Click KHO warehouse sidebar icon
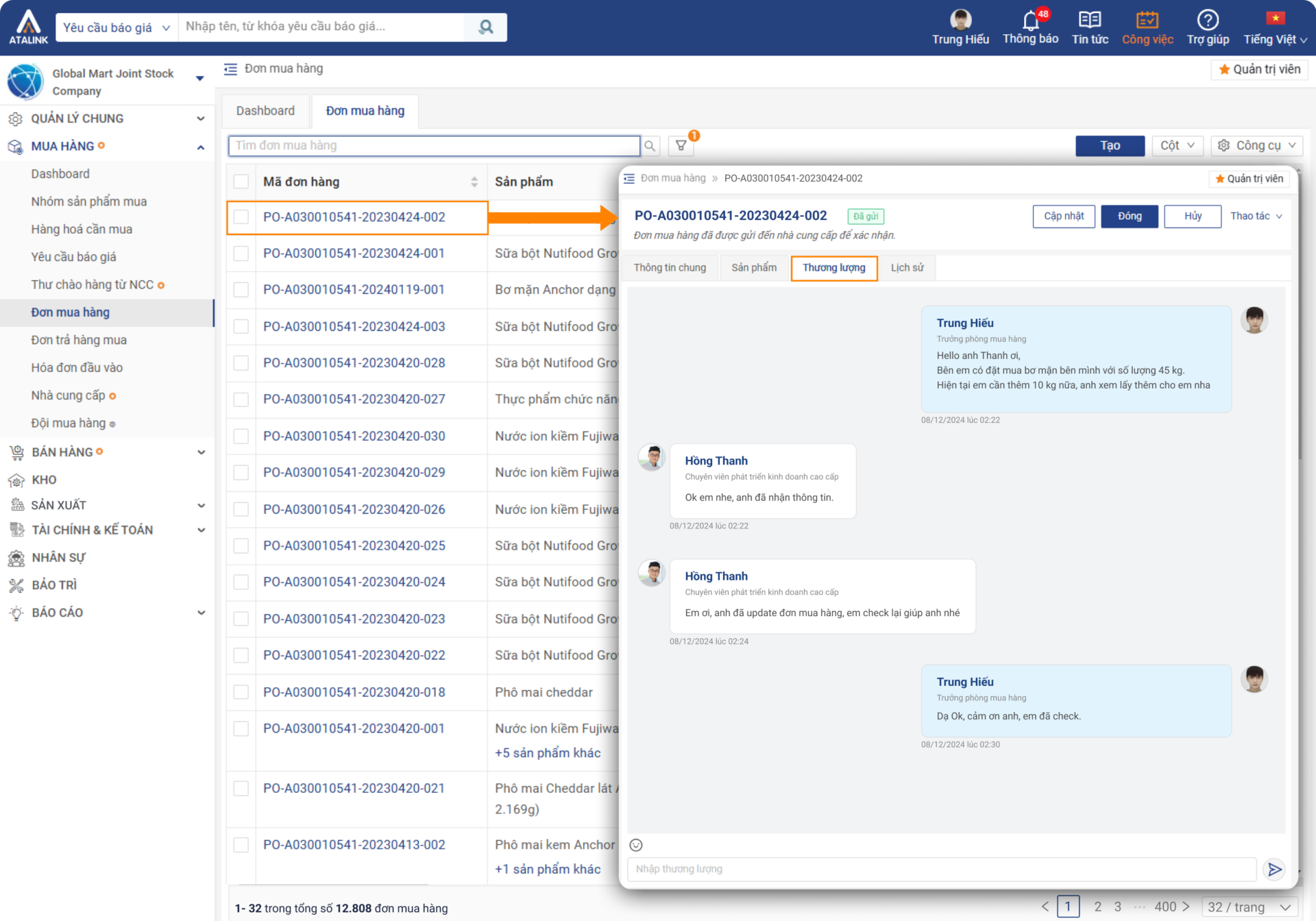The width and height of the screenshot is (1316, 921). (16, 480)
